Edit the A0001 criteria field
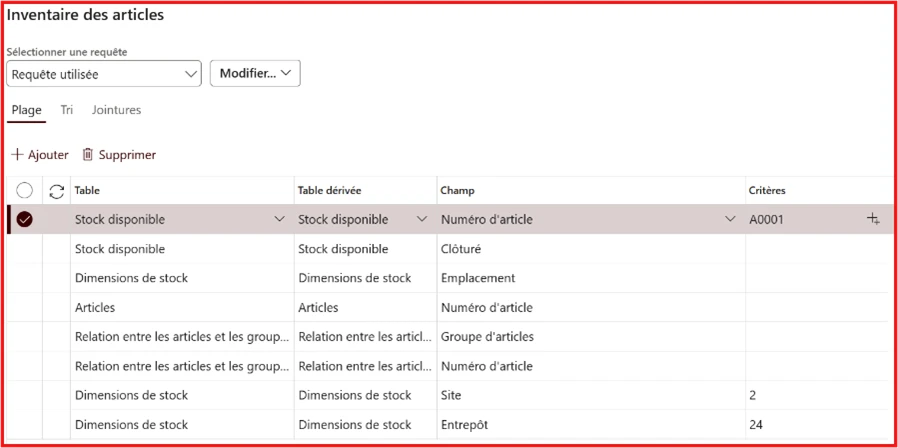 tap(800, 220)
